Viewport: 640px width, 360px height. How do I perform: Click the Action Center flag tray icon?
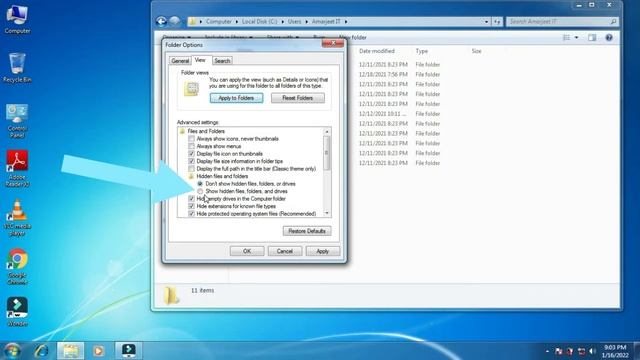559,351
